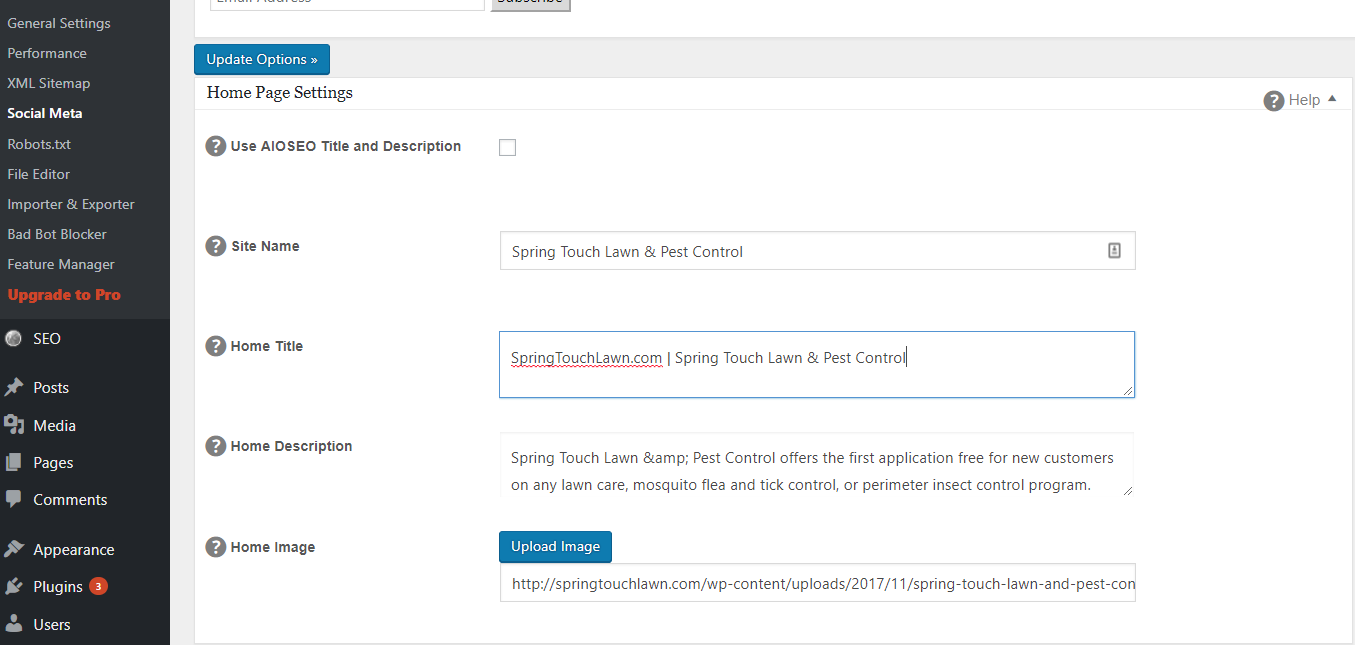Click the Site Name label text
Image resolution: width=1355 pixels, height=645 pixels.
(265, 246)
